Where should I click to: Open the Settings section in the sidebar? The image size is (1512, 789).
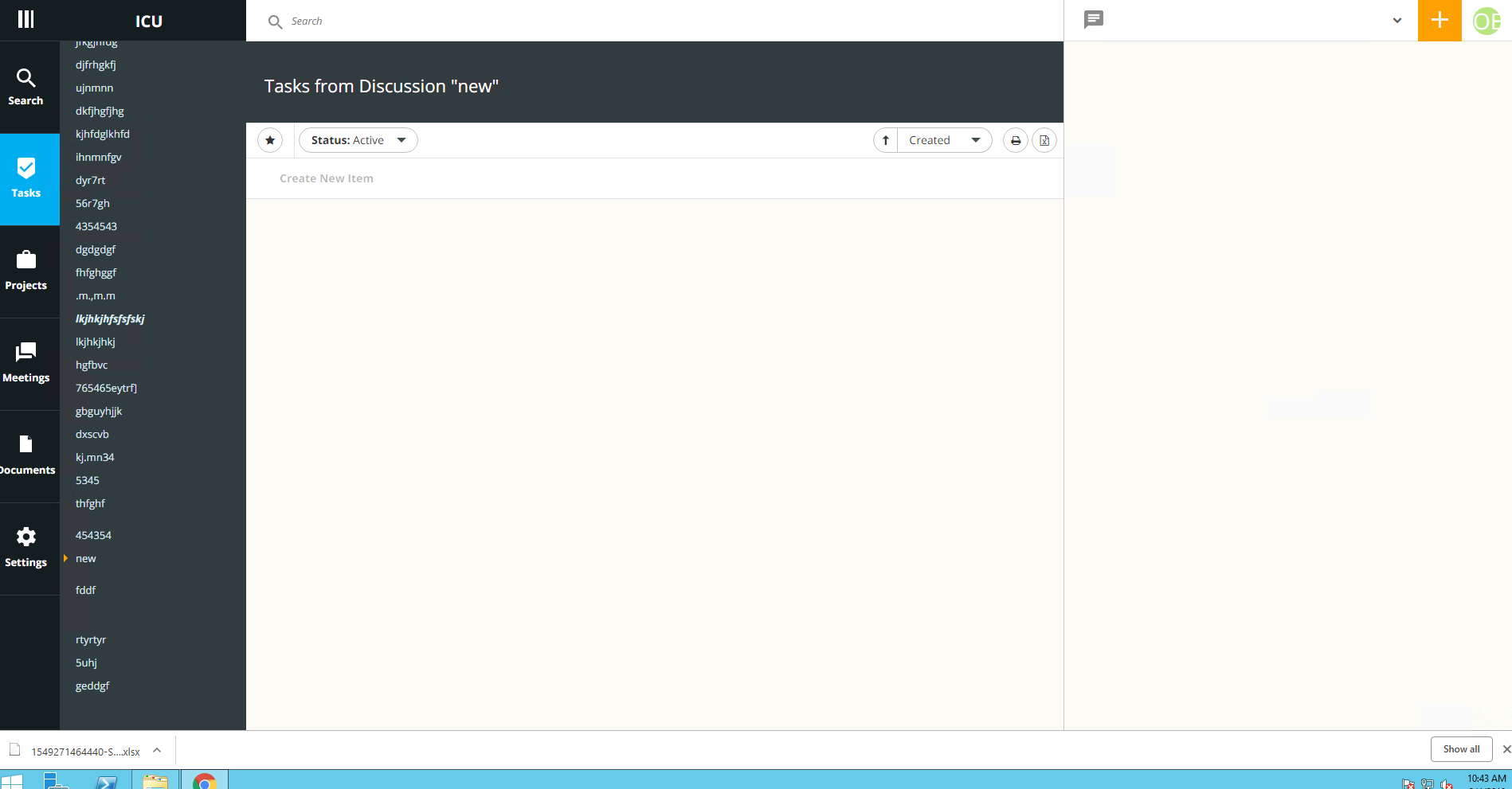[26, 548]
